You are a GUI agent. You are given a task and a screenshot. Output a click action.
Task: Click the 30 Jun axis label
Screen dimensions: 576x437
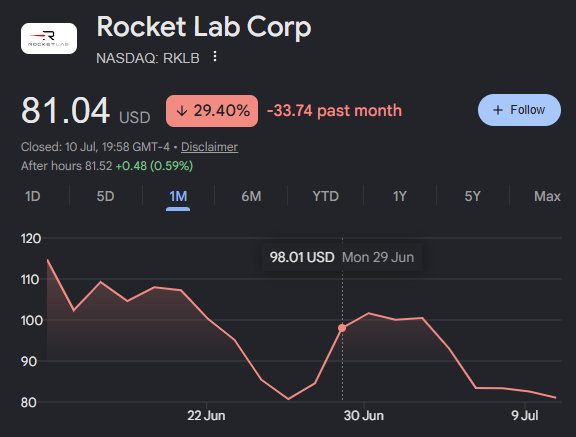[x=364, y=416]
